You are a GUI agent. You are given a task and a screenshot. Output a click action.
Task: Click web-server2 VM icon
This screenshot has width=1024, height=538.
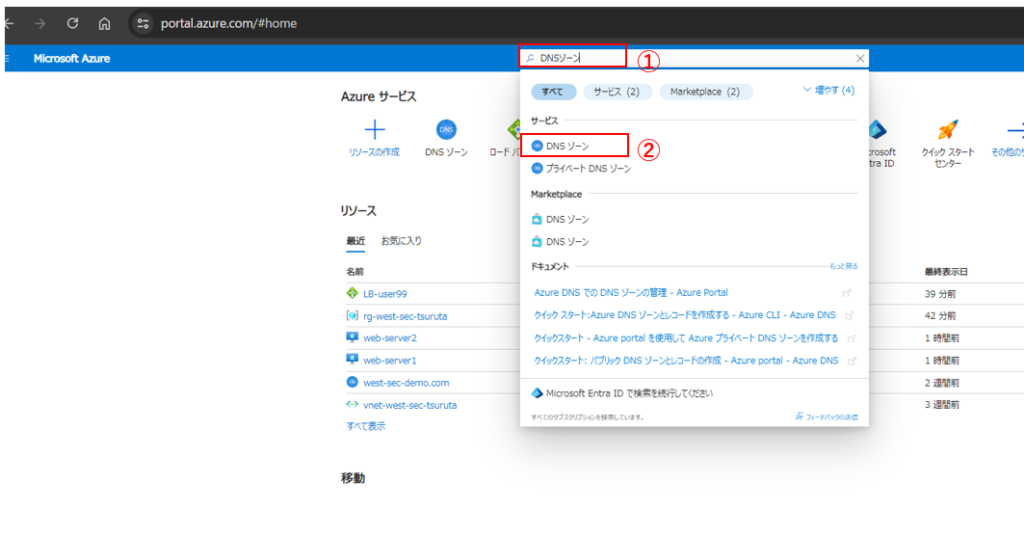pos(352,338)
